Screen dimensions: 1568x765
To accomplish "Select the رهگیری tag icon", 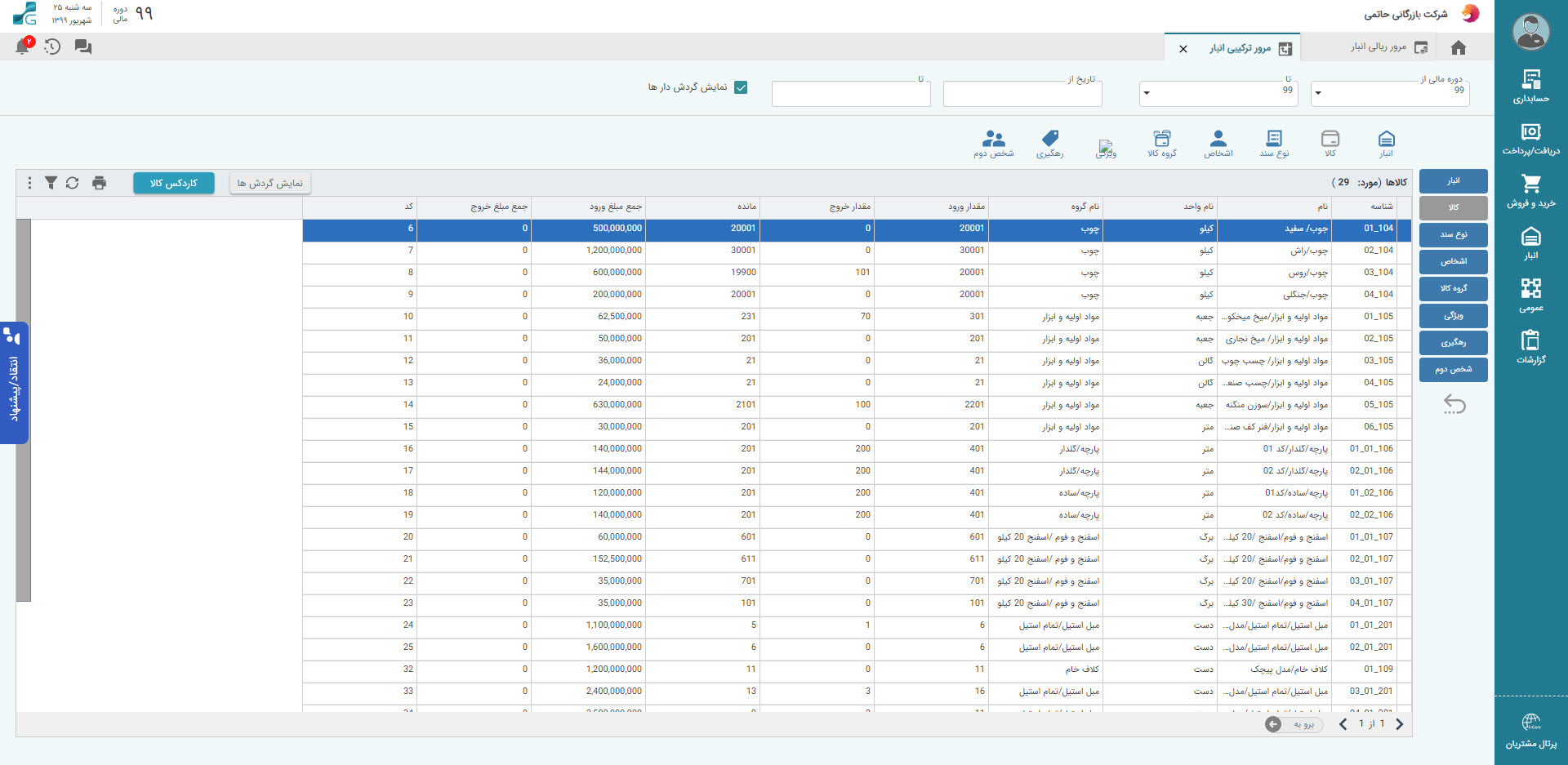I will [x=1049, y=143].
